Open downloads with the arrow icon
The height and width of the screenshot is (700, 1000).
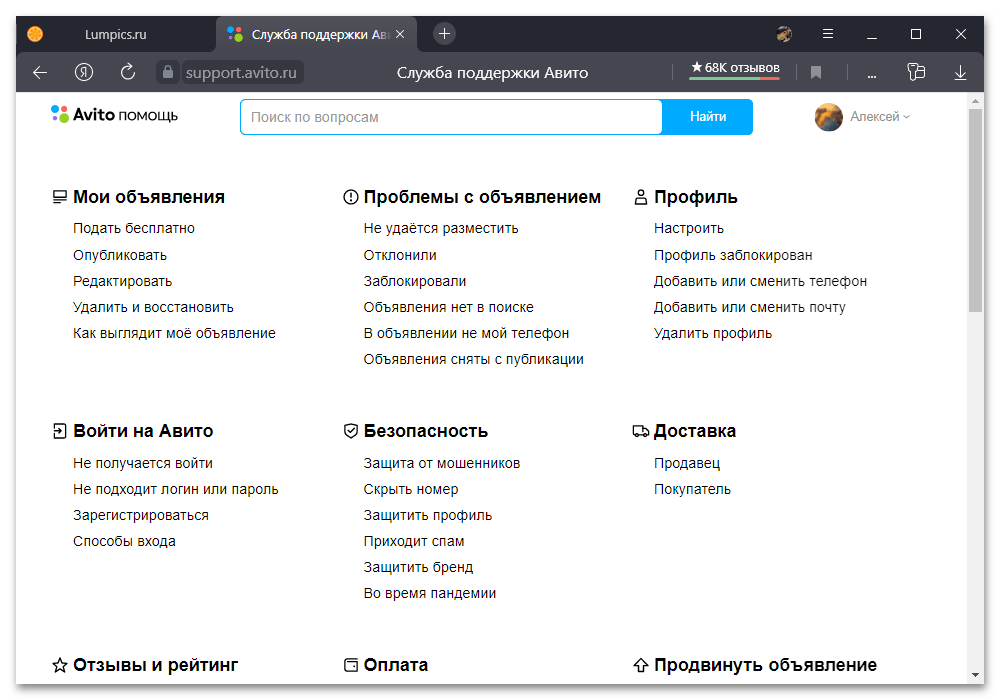[x=960, y=73]
